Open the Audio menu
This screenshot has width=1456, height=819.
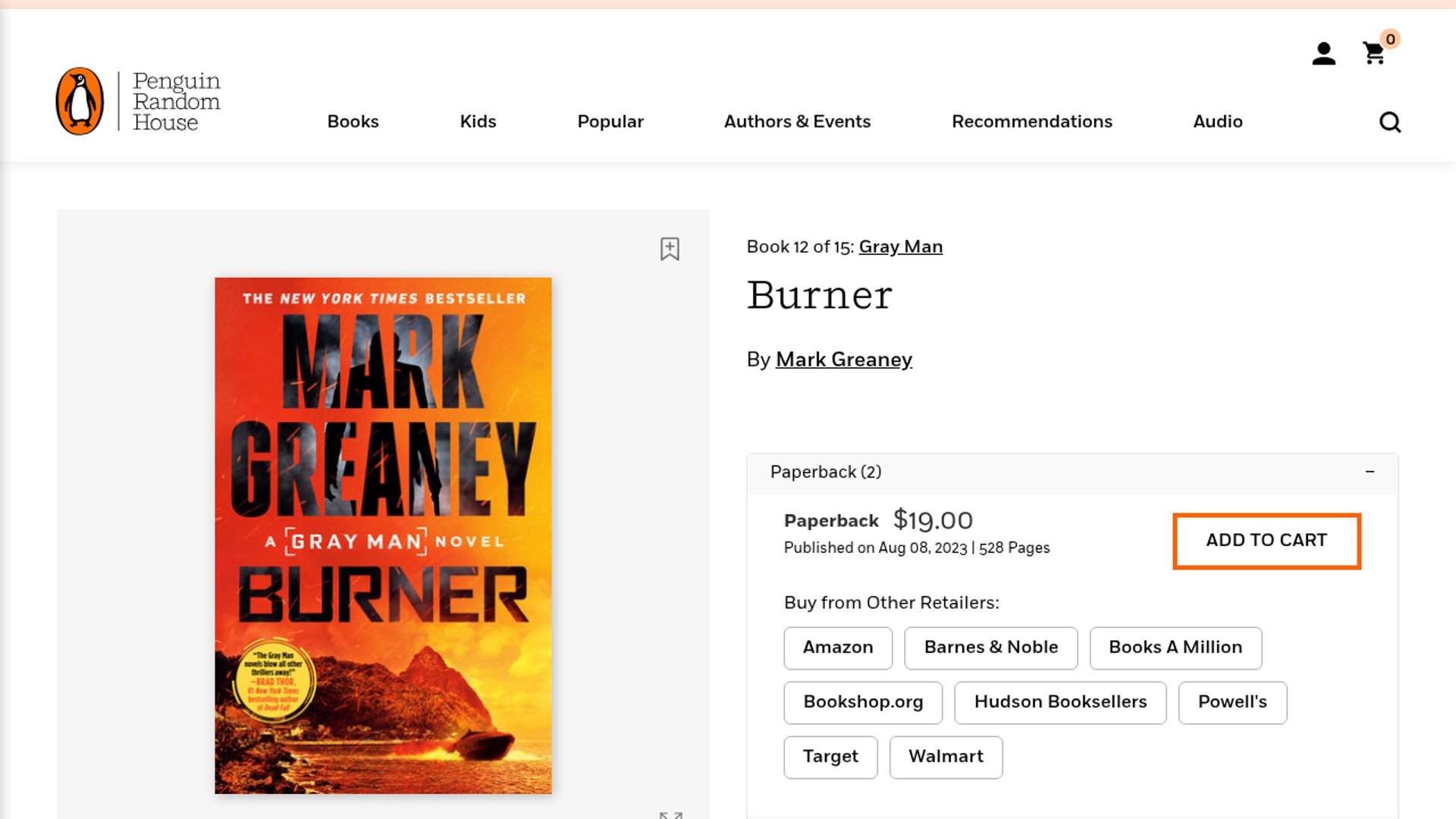[x=1217, y=122]
